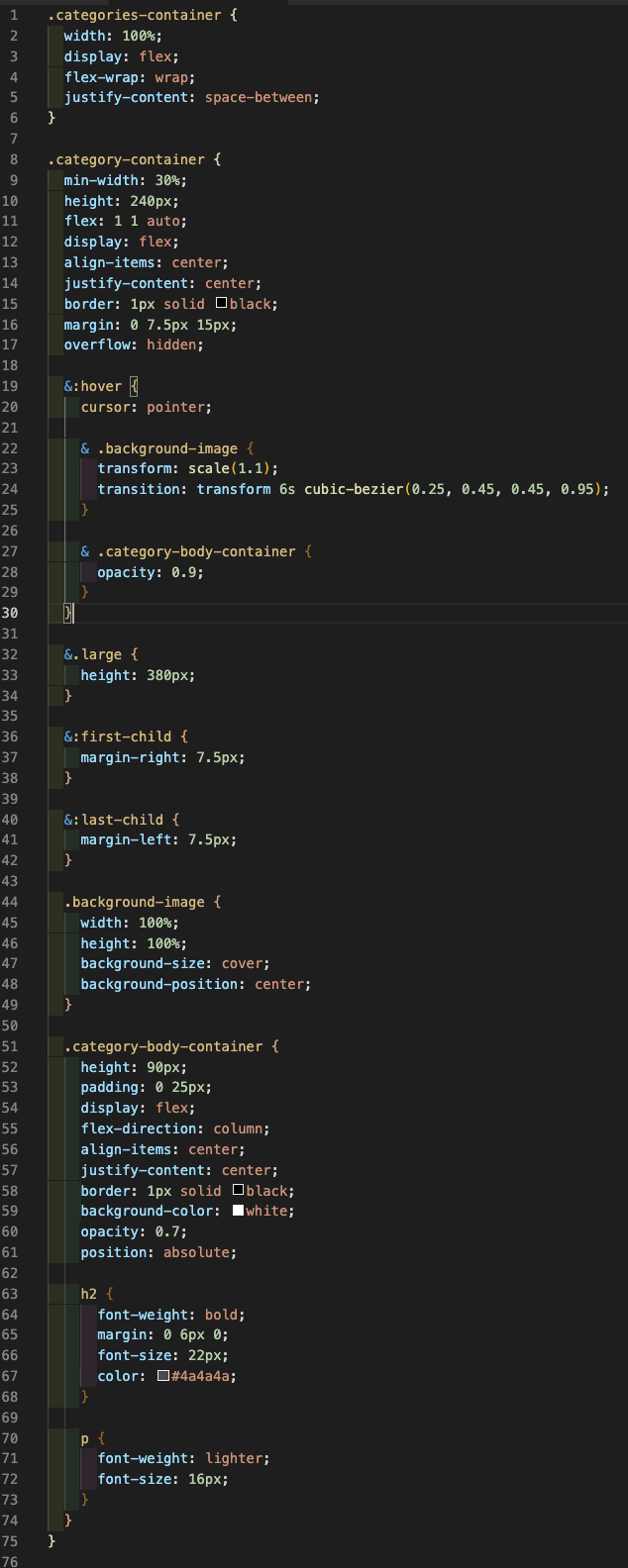Click 'flex: 1 1 auto' declaration
The height and width of the screenshot is (1568, 628).
126,221
